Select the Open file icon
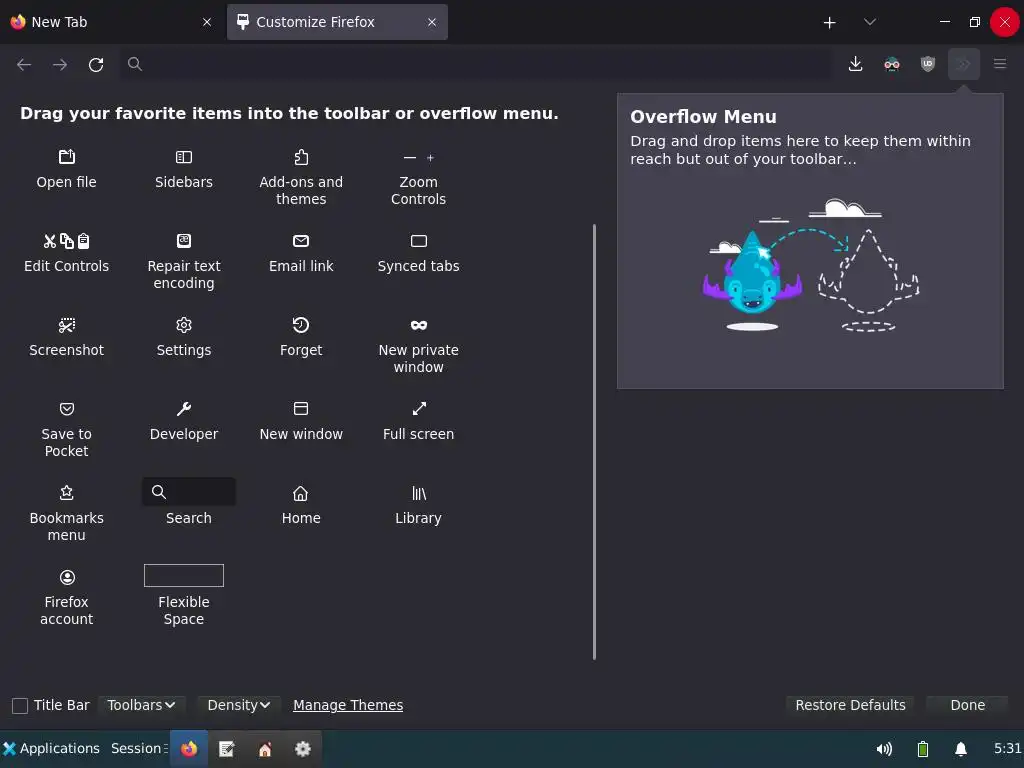This screenshot has width=1024, height=768. point(67,157)
